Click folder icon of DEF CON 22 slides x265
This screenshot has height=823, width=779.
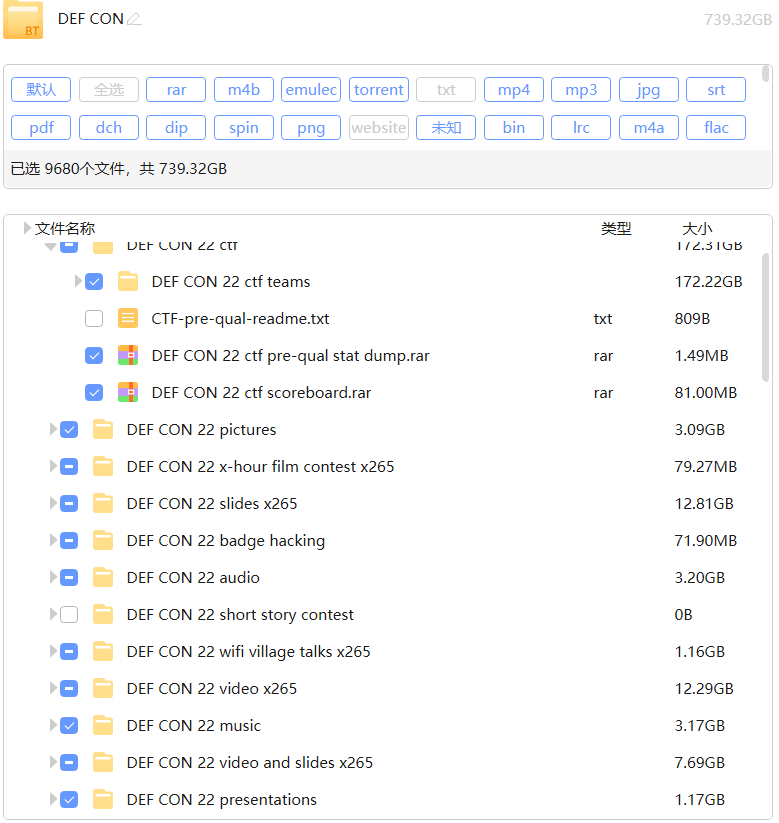[103, 503]
